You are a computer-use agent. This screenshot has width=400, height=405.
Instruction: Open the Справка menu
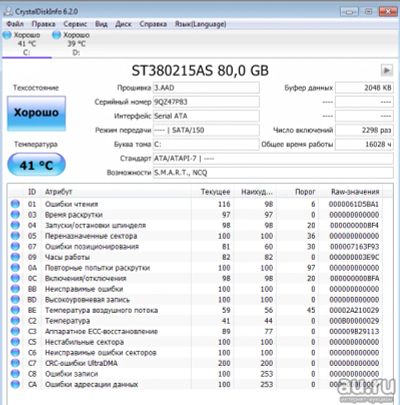pyautogui.click(x=153, y=24)
